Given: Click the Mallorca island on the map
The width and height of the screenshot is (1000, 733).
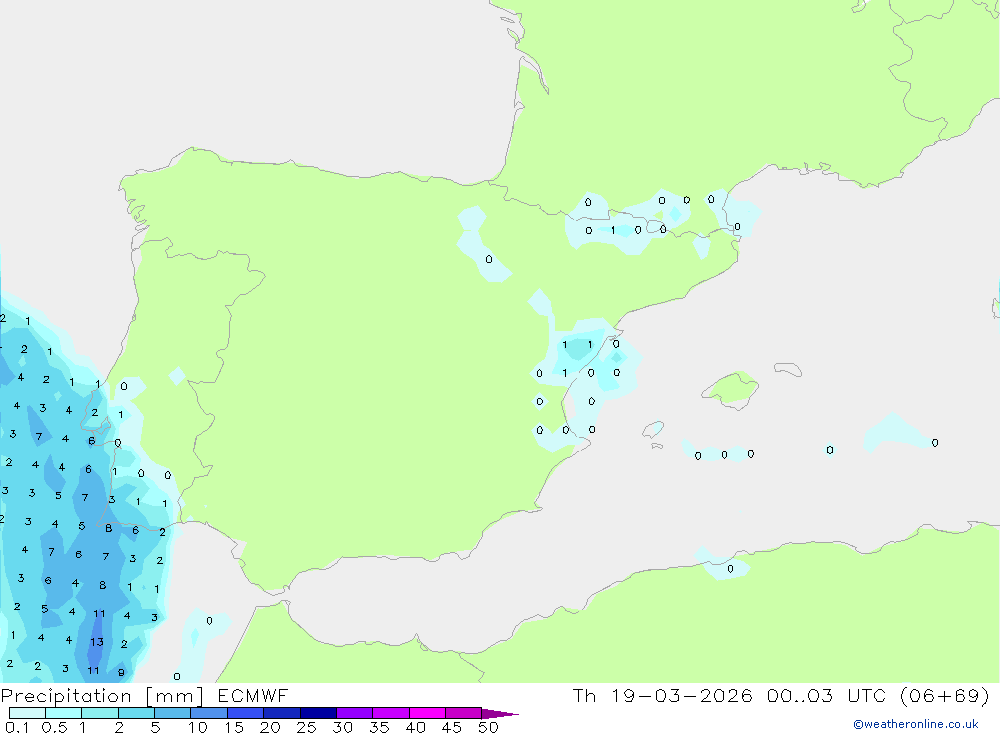Looking at the screenshot, I should [x=731, y=389].
